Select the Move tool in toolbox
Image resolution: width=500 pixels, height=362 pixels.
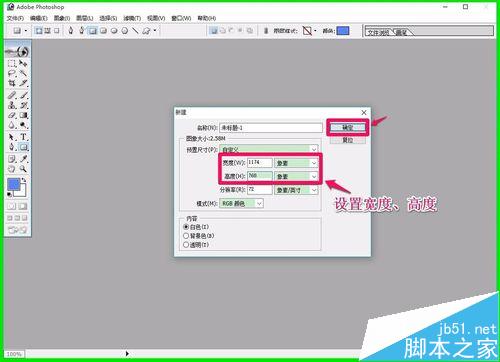pos(23,63)
